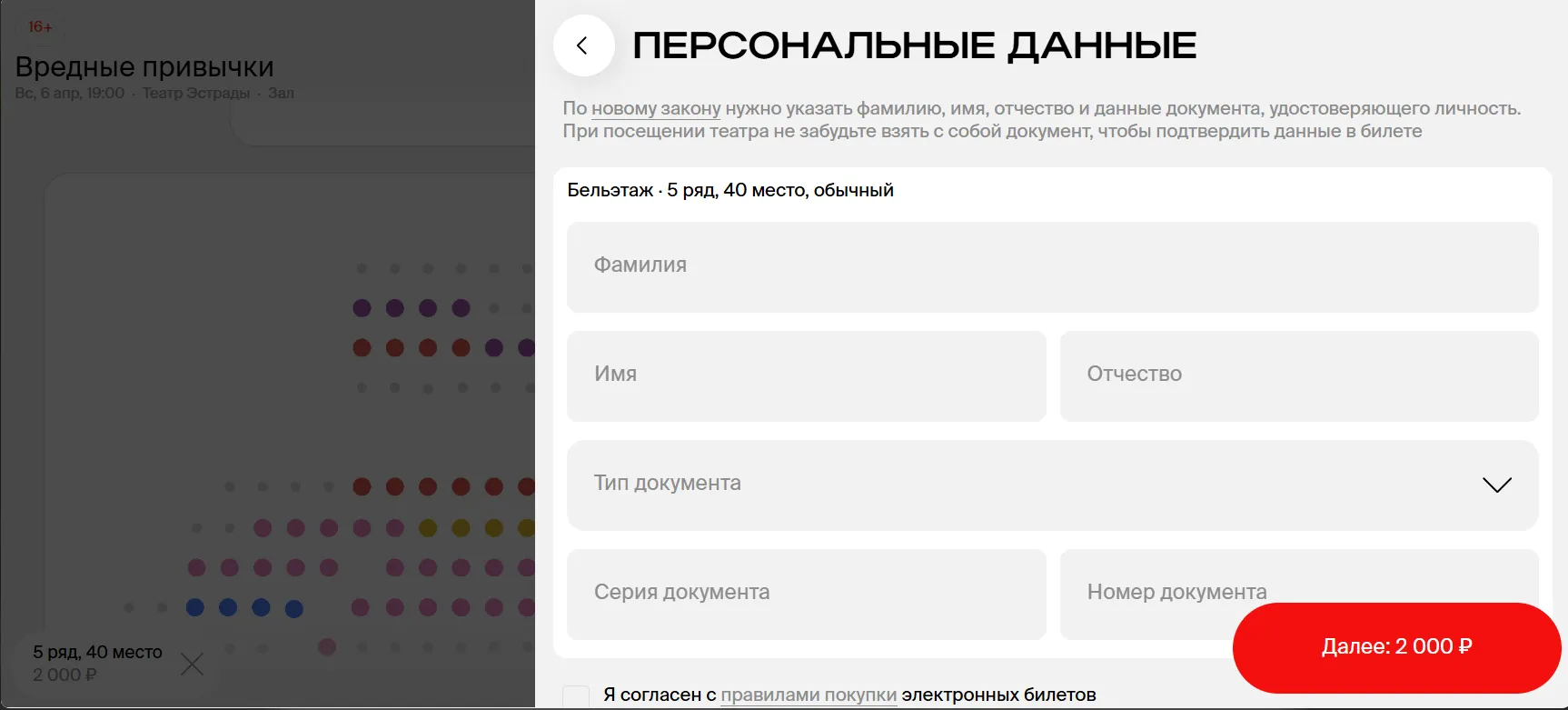The height and width of the screenshot is (710, 1568).
Task: Click the Бельэтаж · 5 ряд, 40 место text
Action: 730,190
